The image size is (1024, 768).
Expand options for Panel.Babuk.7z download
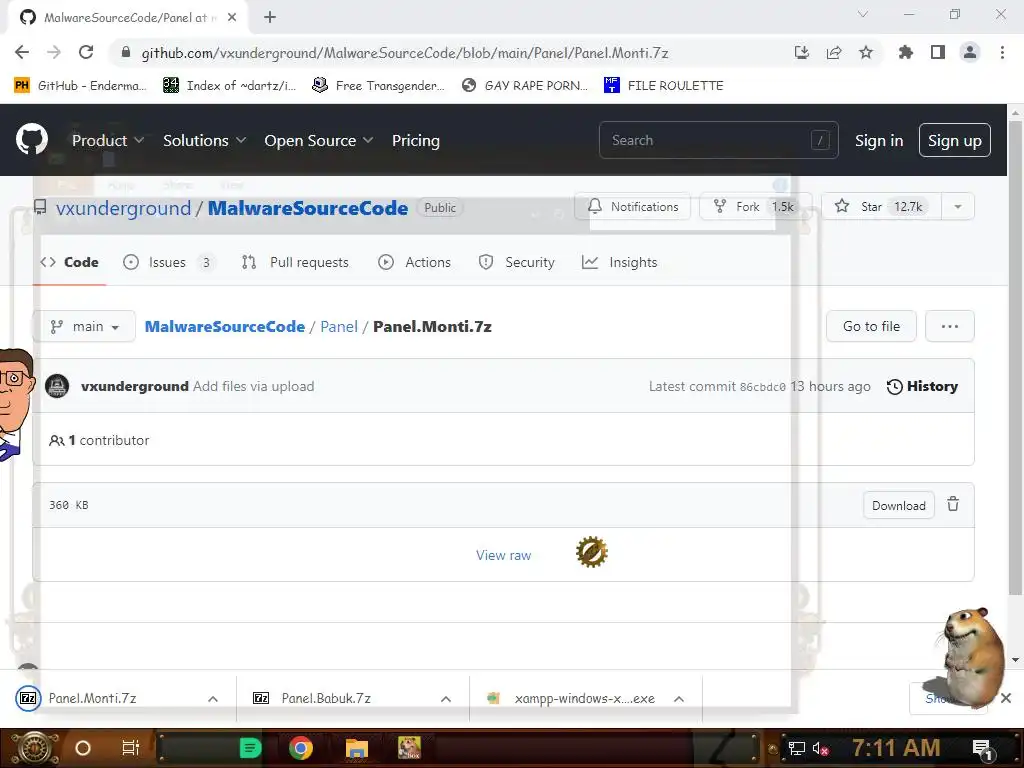click(x=446, y=699)
